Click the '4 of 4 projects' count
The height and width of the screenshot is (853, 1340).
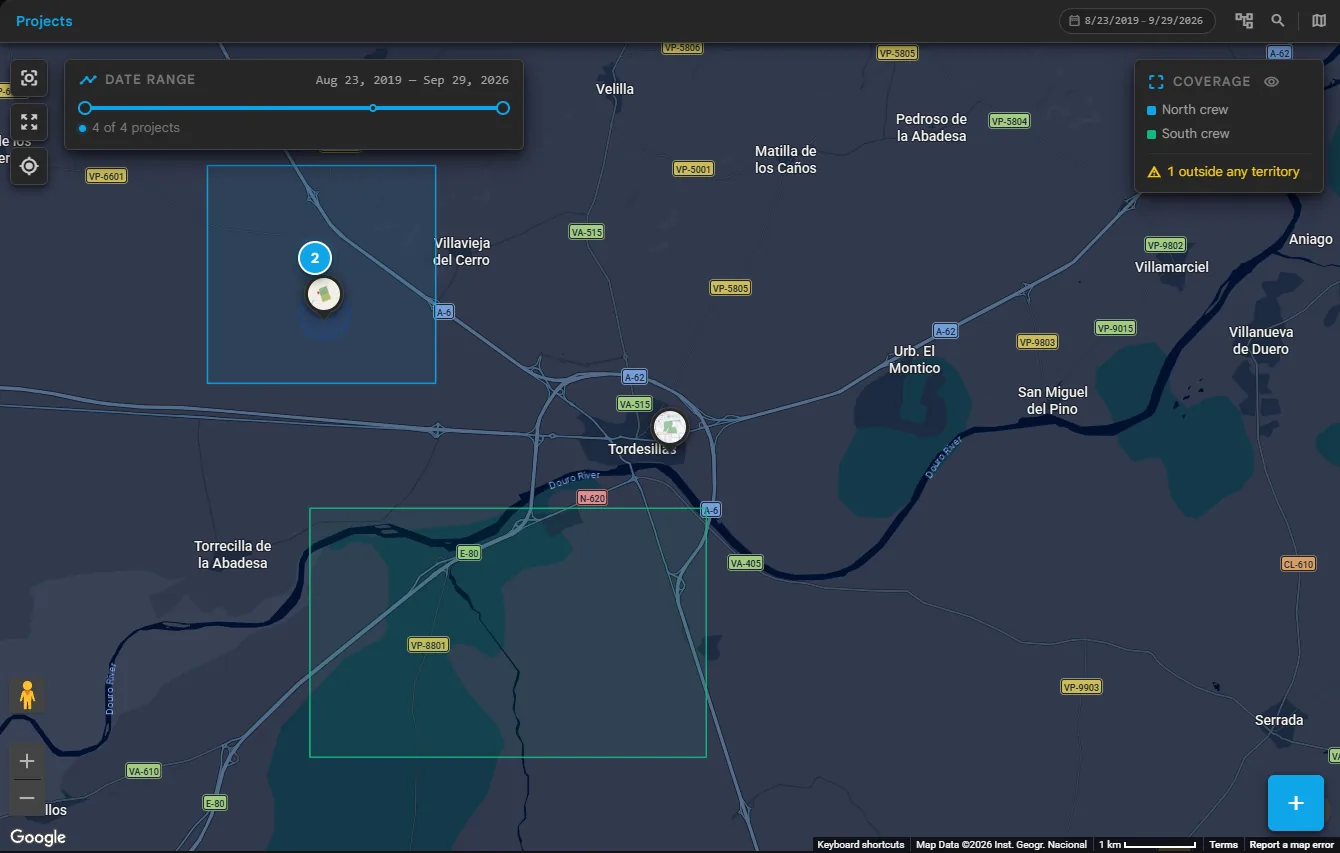[136, 128]
